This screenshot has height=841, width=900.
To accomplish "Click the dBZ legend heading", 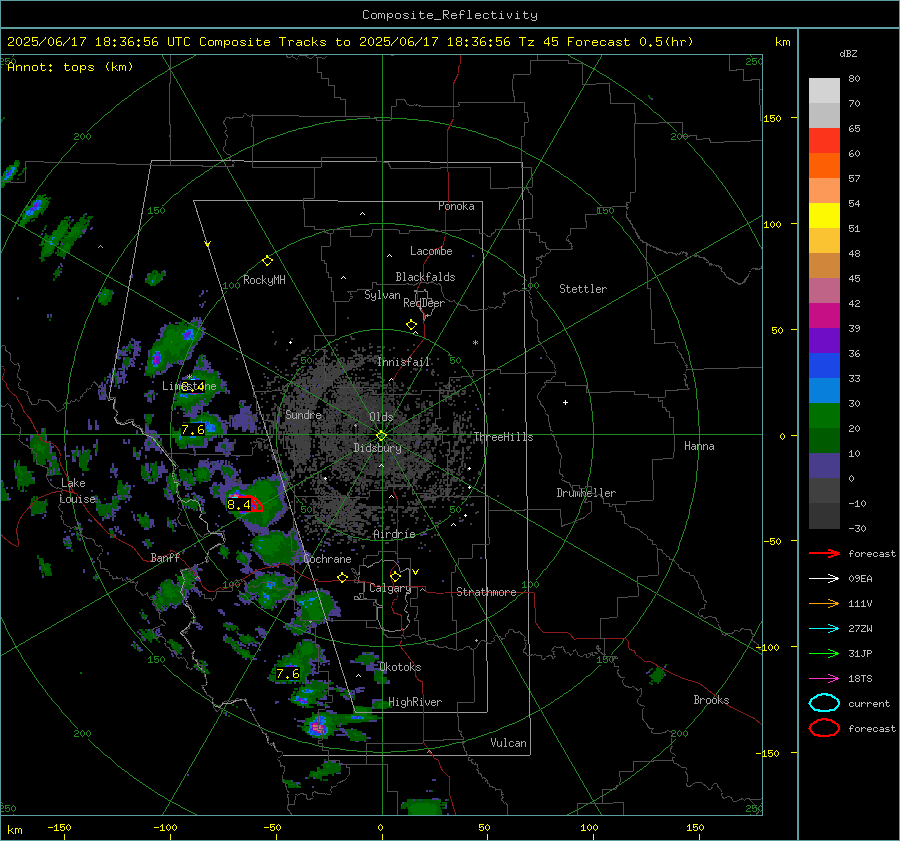I will (x=848, y=54).
